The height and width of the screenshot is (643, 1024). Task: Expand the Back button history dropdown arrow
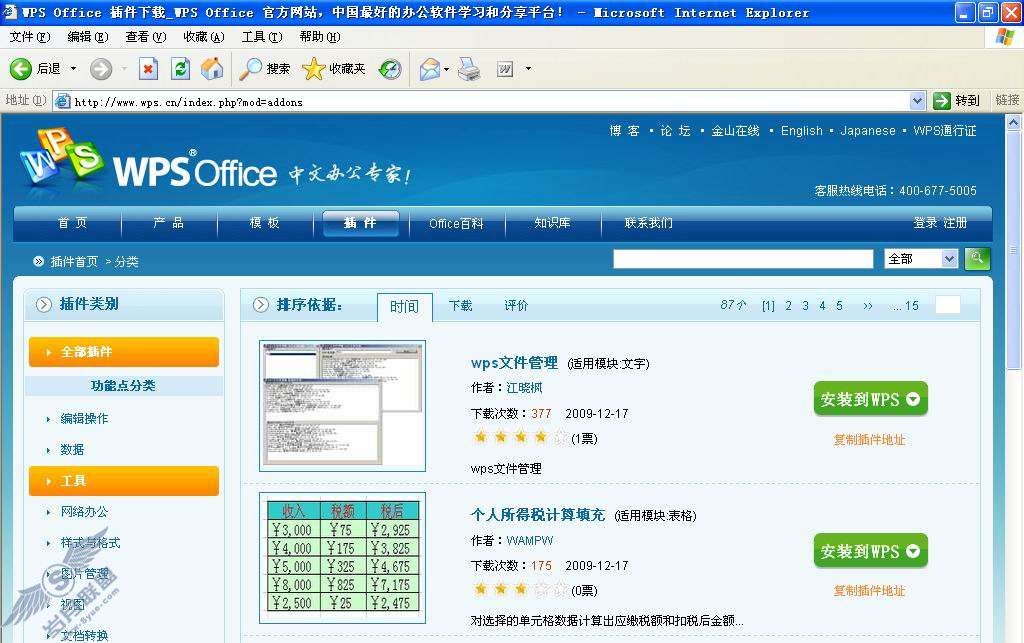tap(73, 69)
